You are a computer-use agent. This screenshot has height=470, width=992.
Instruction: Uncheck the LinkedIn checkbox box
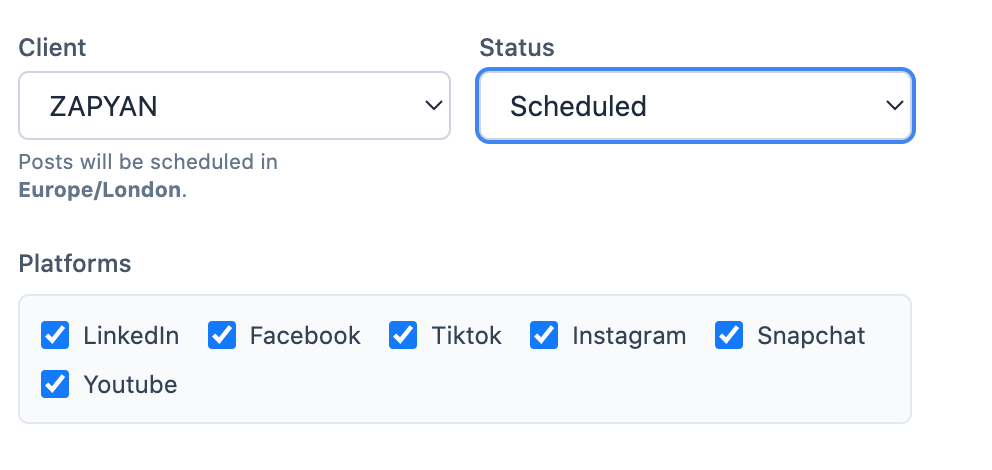coord(55,335)
